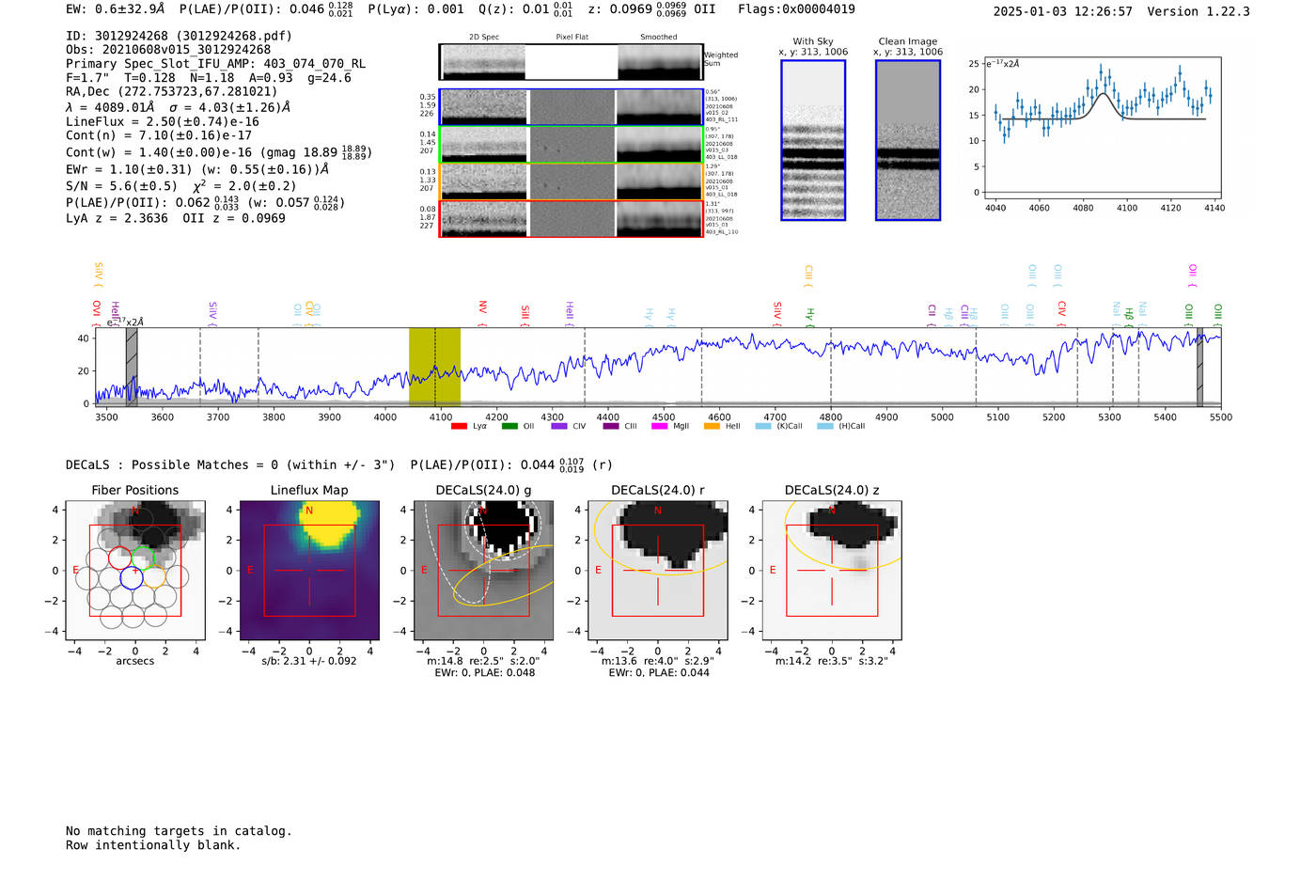Click the Cont(n) = 7.10(±0.16)e-17 value
Viewport: 1316px width, 896px height.
159,135
